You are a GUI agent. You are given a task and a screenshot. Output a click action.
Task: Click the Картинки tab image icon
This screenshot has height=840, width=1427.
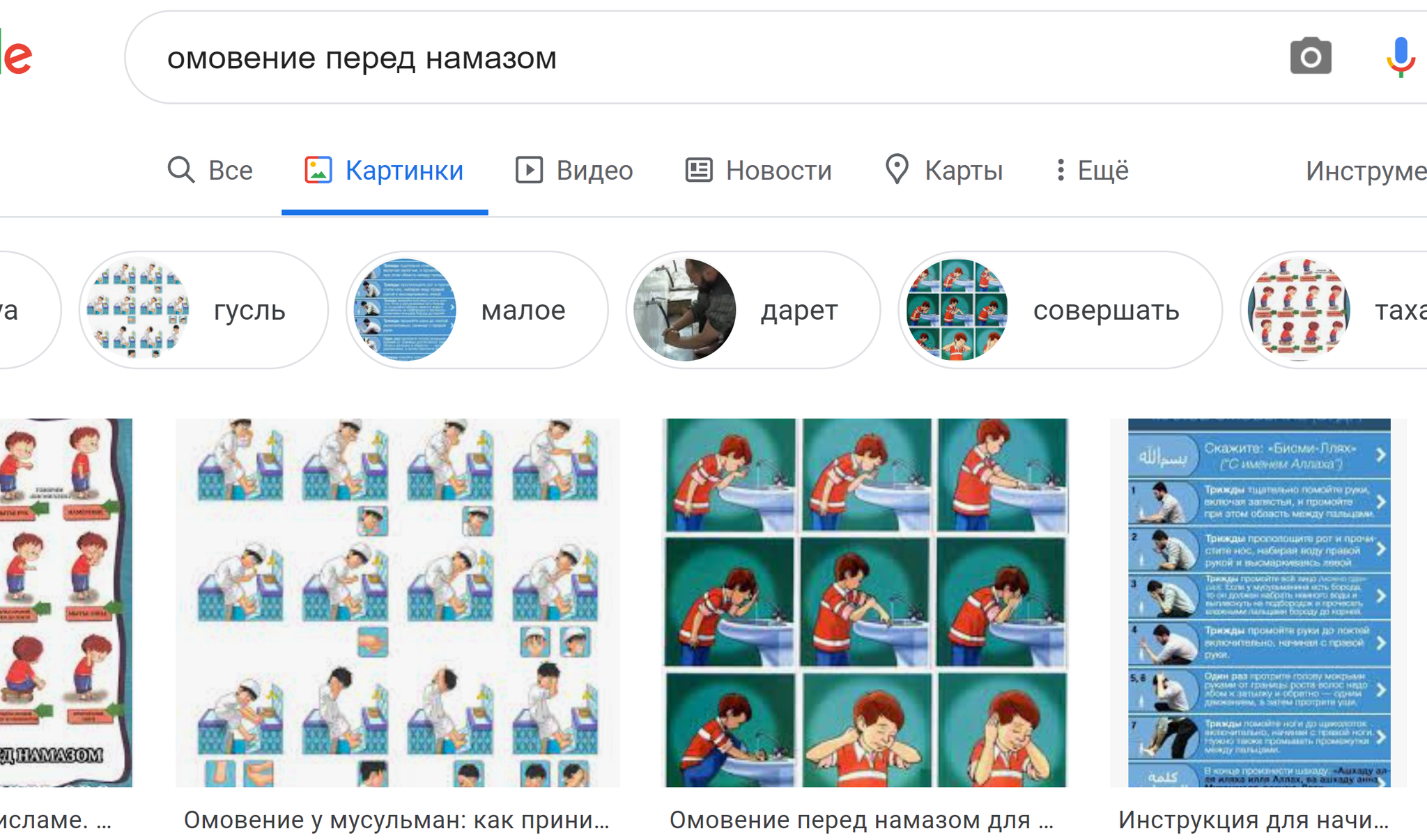[x=318, y=170]
